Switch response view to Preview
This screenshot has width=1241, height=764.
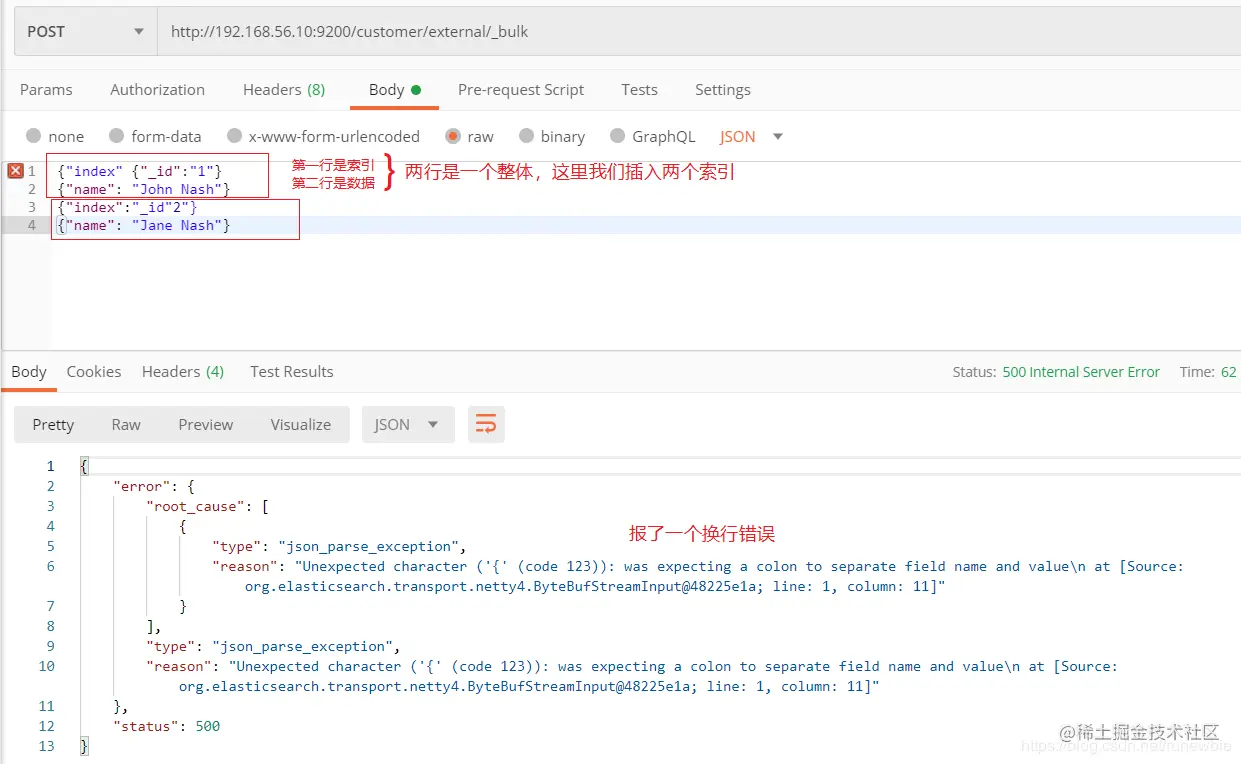pyautogui.click(x=206, y=425)
